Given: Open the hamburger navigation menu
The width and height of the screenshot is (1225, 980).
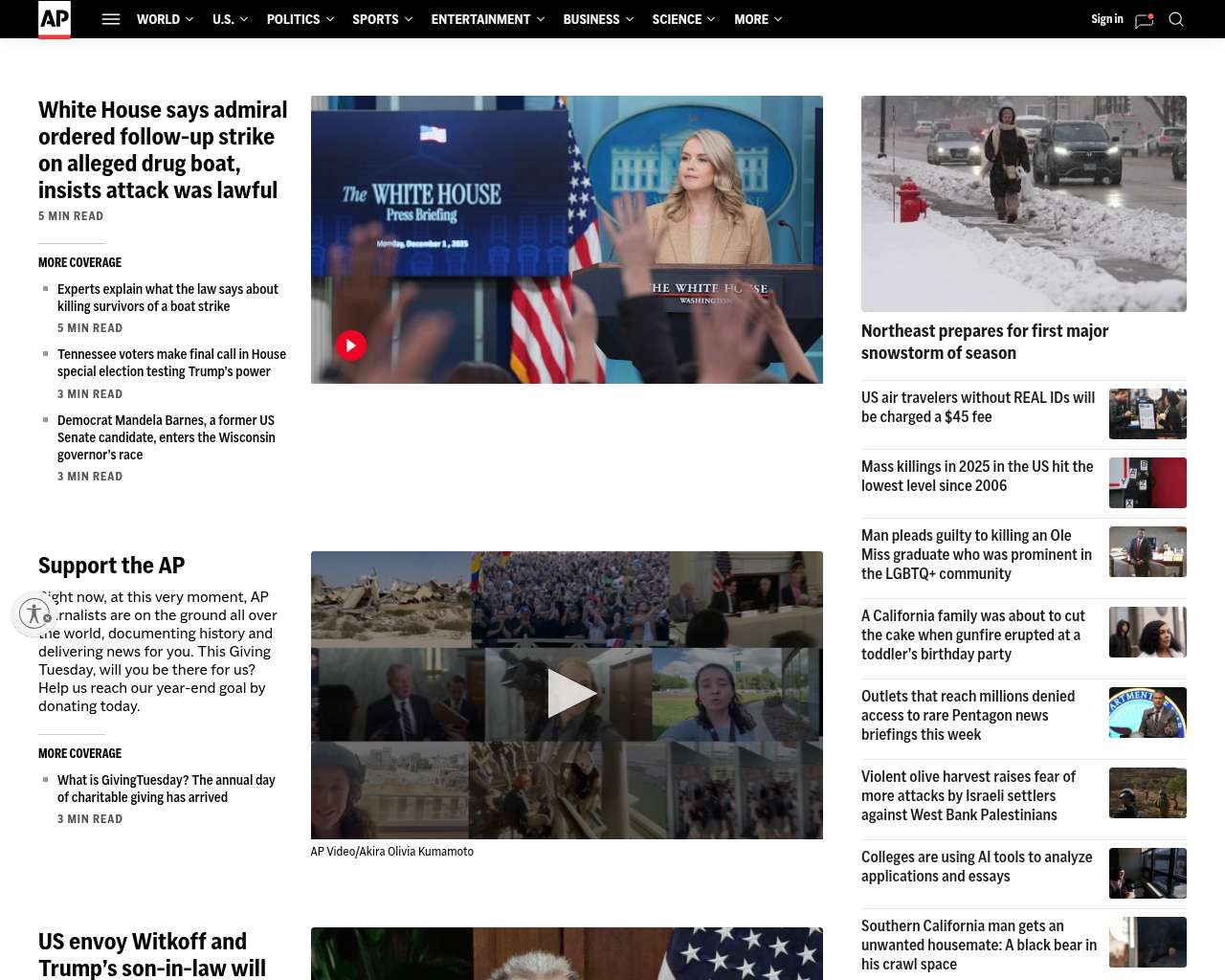Looking at the screenshot, I should pos(111,19).
